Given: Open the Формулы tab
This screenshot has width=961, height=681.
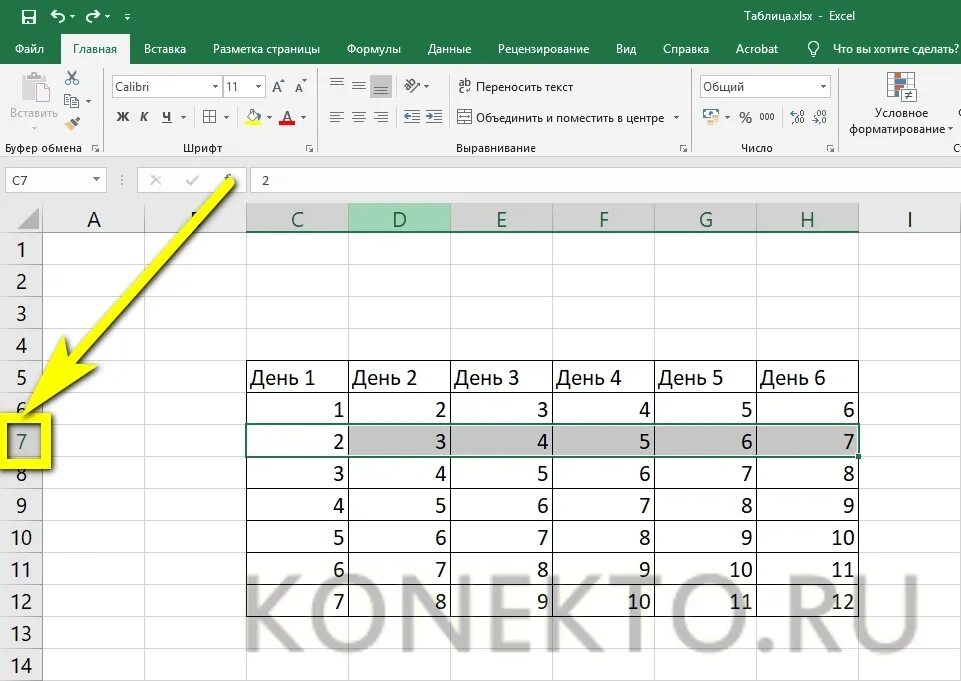Looking at the screenshot, I should click(373, 49).
